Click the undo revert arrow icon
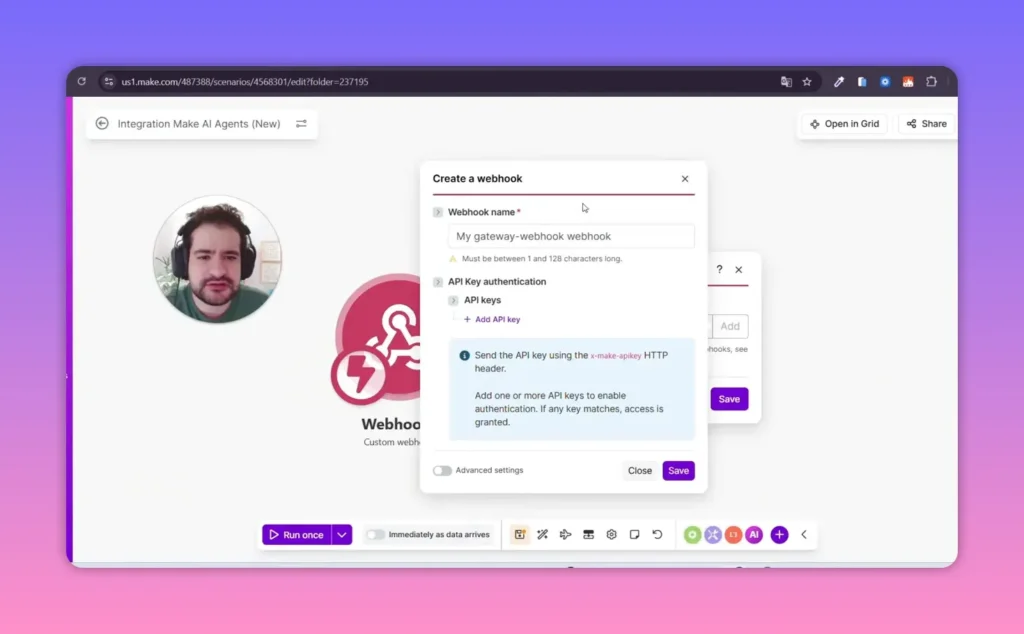The image size is (1024, 634). tap(657, 534)
